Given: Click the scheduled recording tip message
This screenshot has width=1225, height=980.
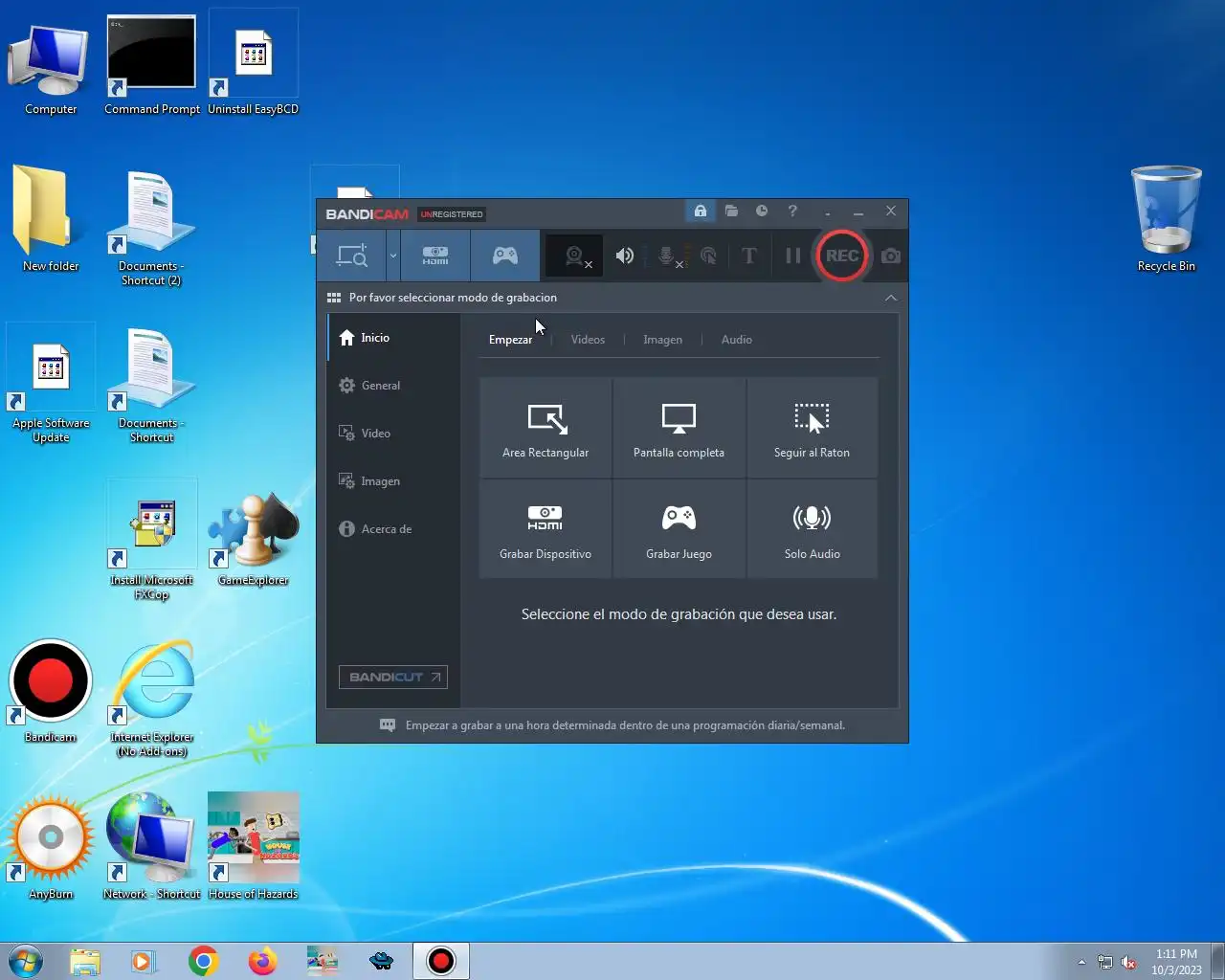Looking at the screenshot, I should [x=625, y=725].
